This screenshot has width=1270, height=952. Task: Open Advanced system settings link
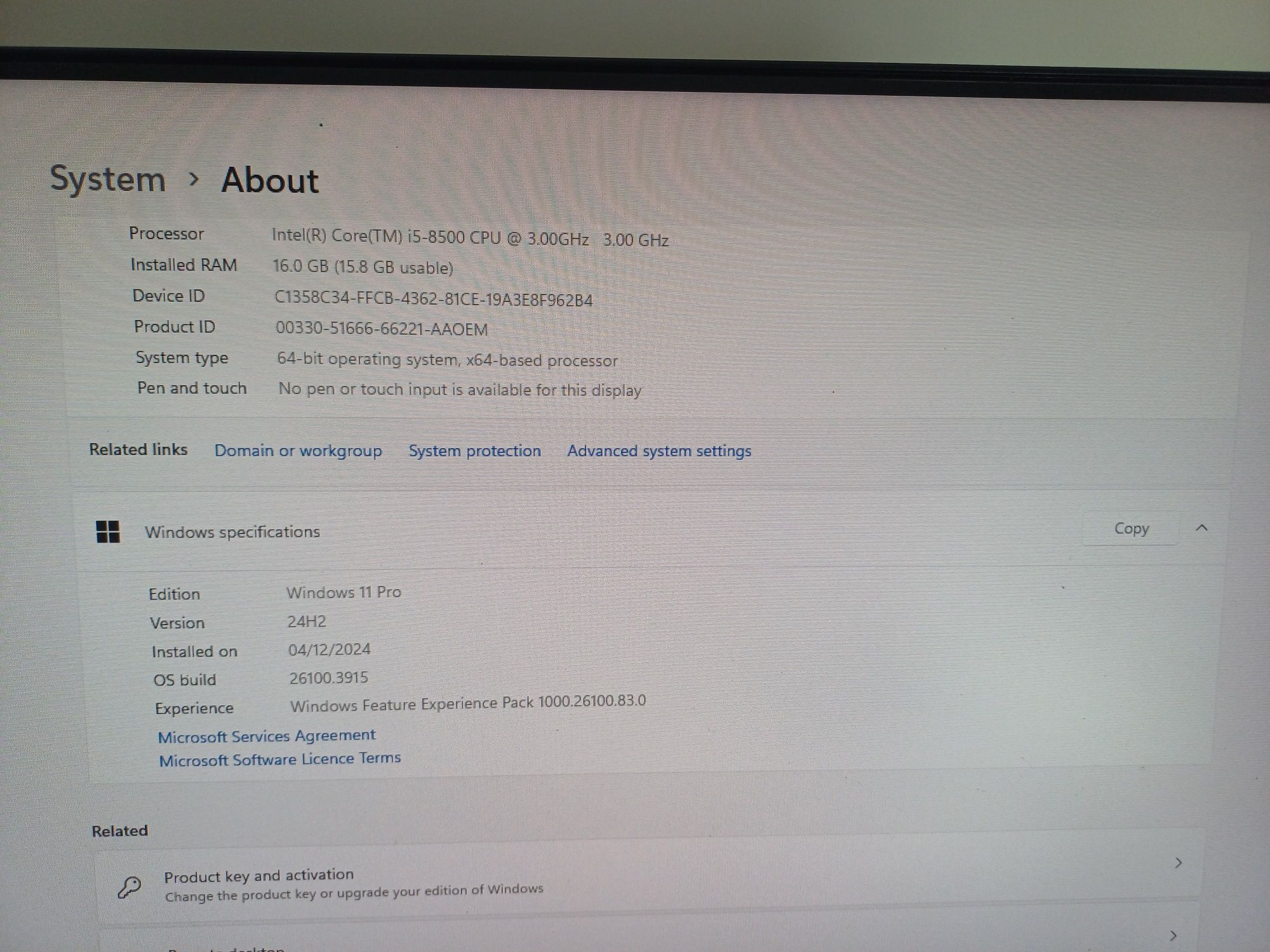(658, 451)
